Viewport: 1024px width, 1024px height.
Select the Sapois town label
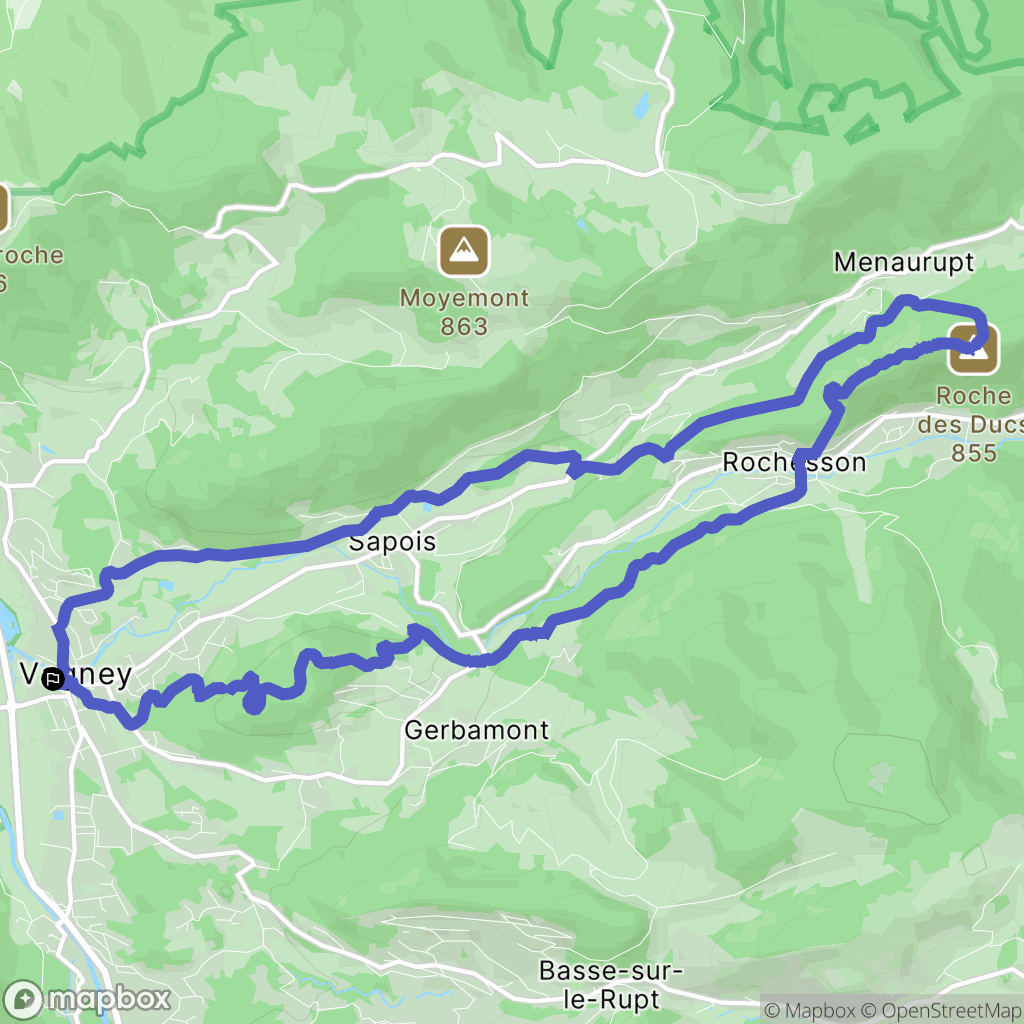[x=392, y=542]
